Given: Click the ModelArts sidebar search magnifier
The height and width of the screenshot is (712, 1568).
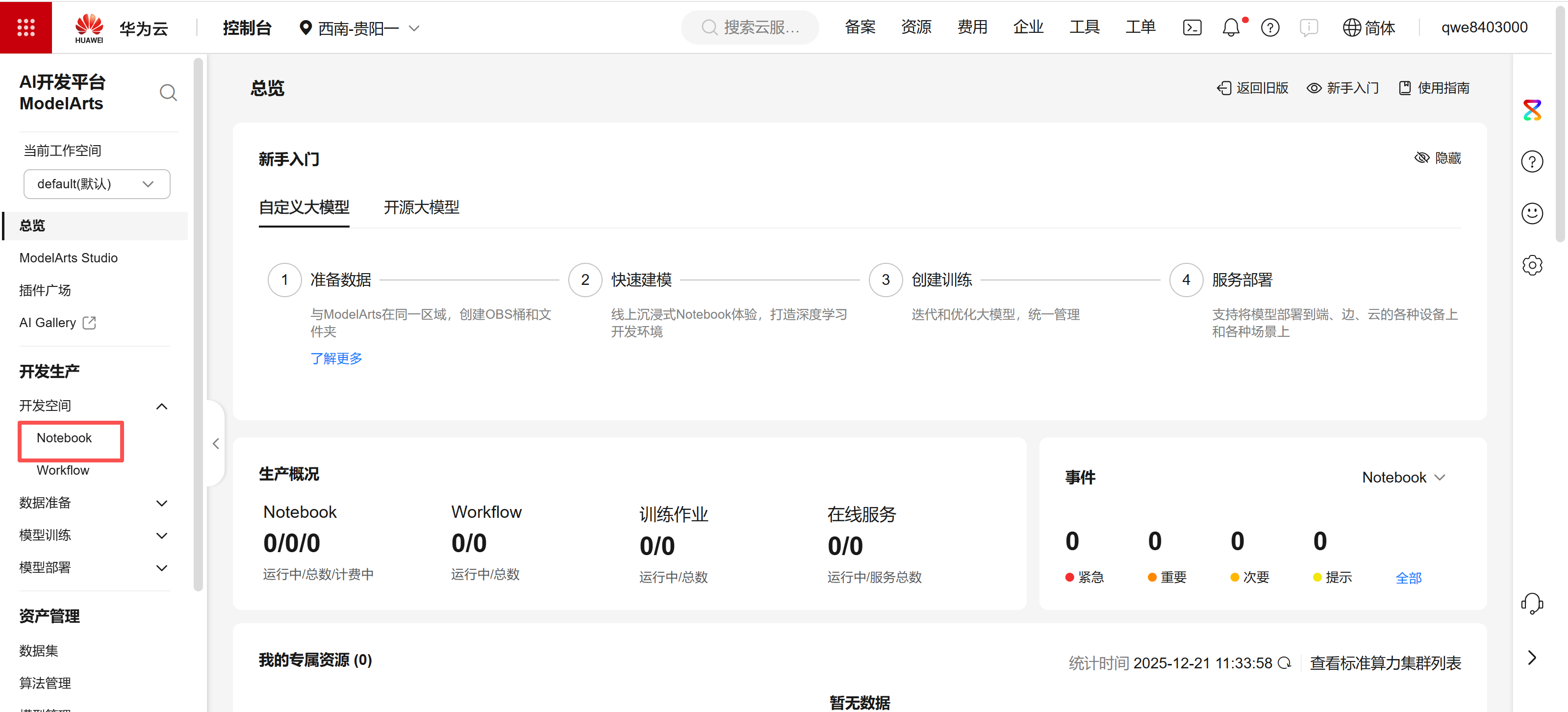Looking at the screenshot, I should pyautogui.click(x=168, y=93).
